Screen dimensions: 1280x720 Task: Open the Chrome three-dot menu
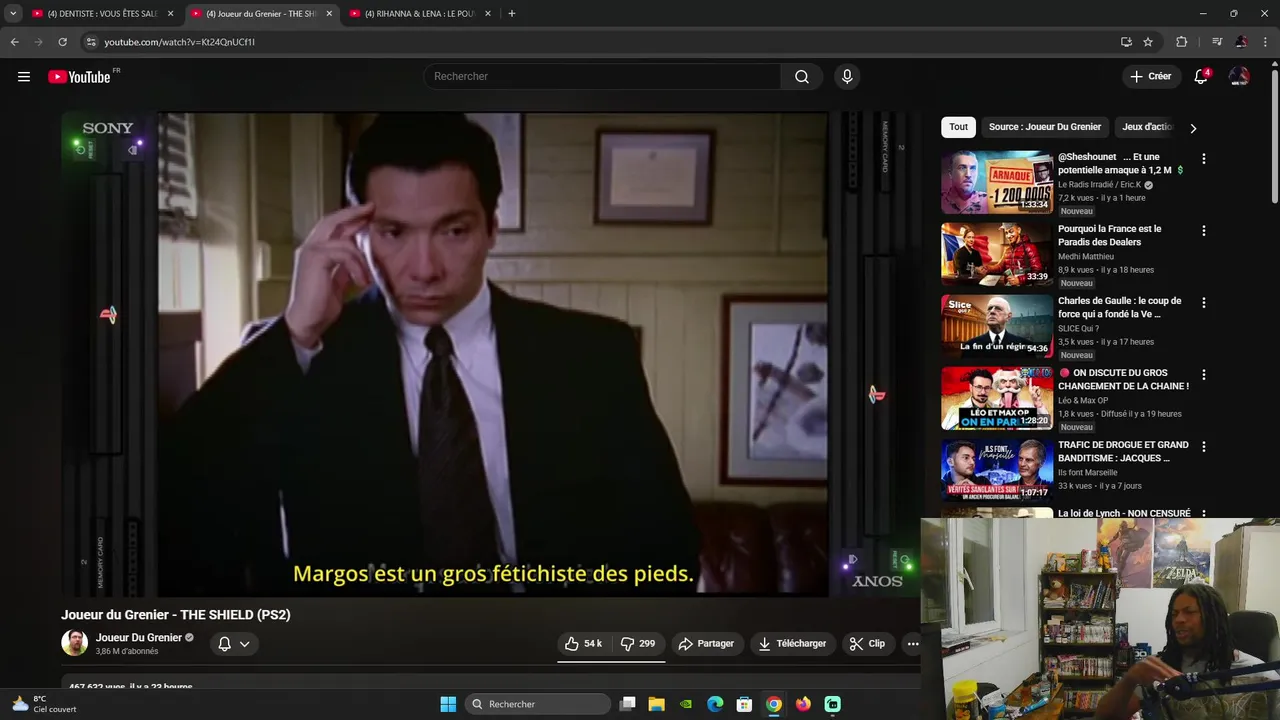pos(1266,42)
